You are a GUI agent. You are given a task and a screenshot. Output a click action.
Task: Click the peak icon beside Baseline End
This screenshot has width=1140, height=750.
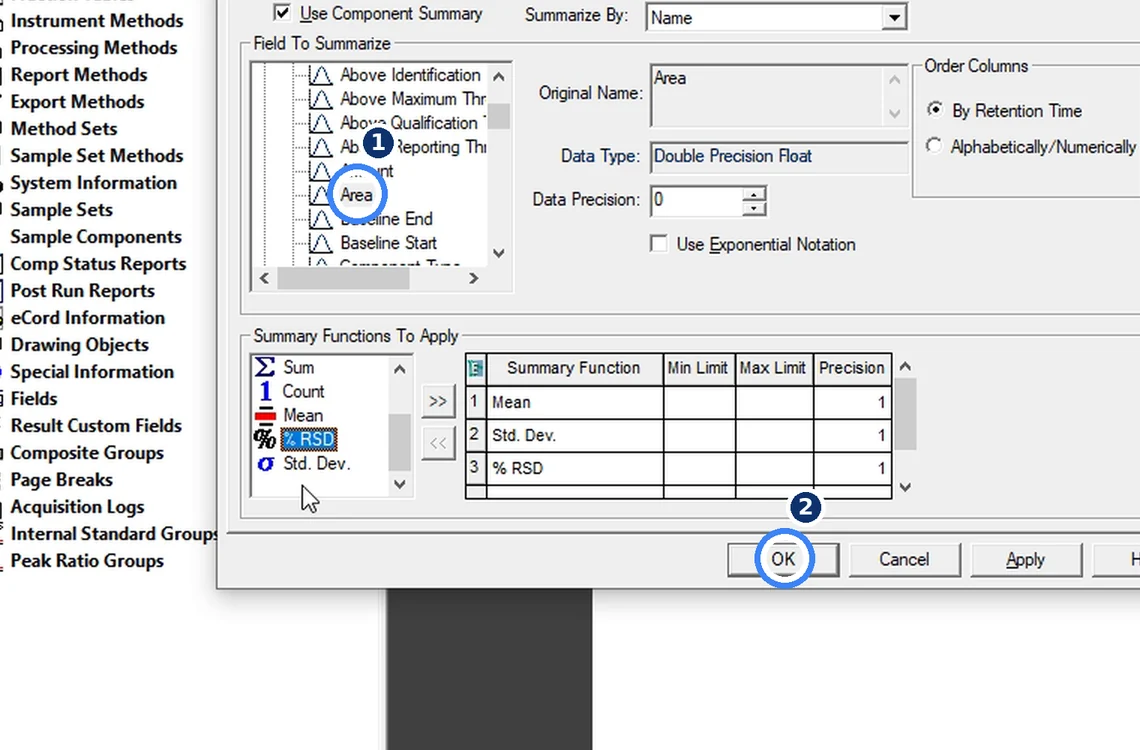pos(321,219)
